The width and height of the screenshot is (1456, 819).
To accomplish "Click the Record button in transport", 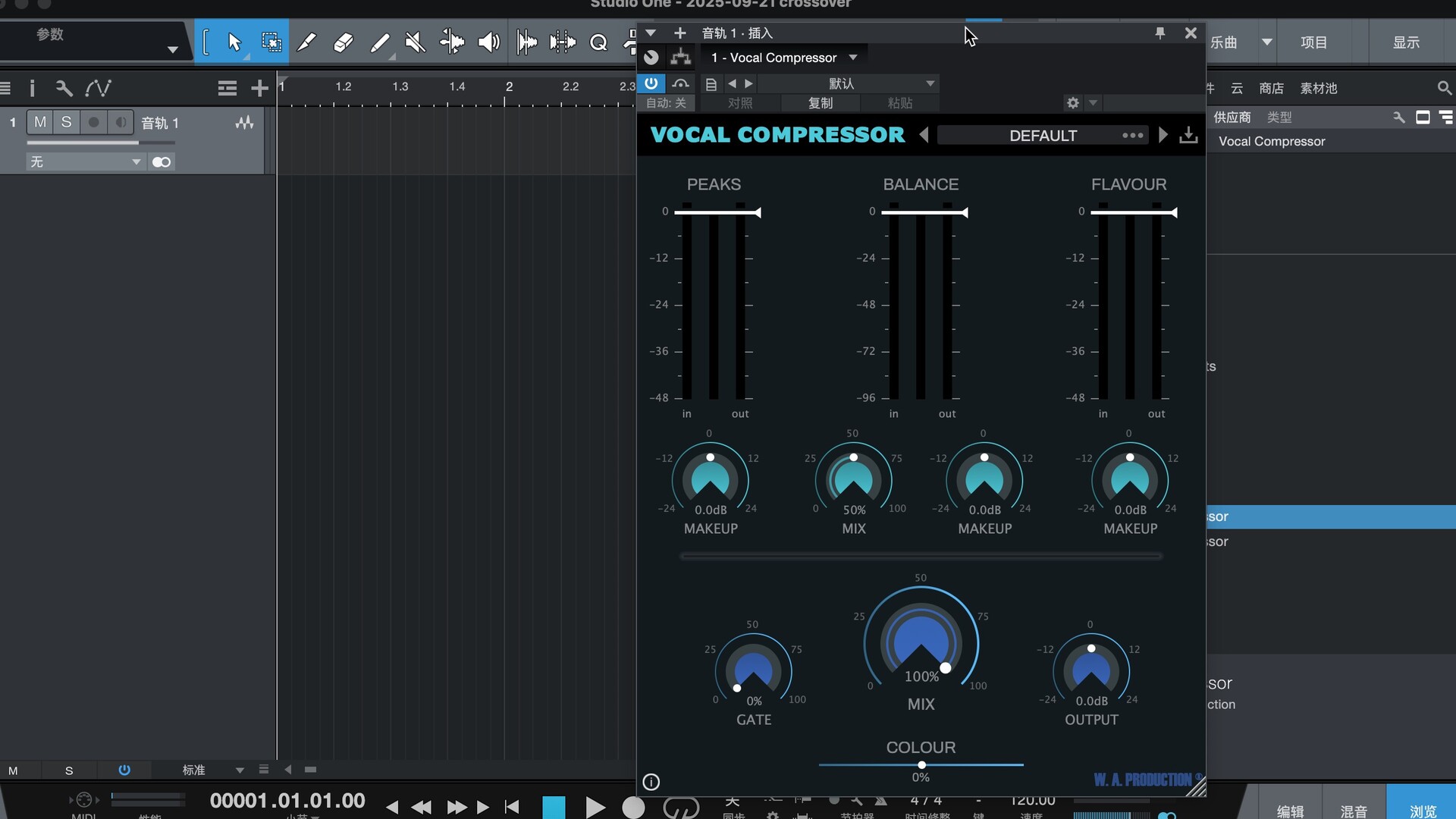I will pyautogui.click(x=633, y=808).
